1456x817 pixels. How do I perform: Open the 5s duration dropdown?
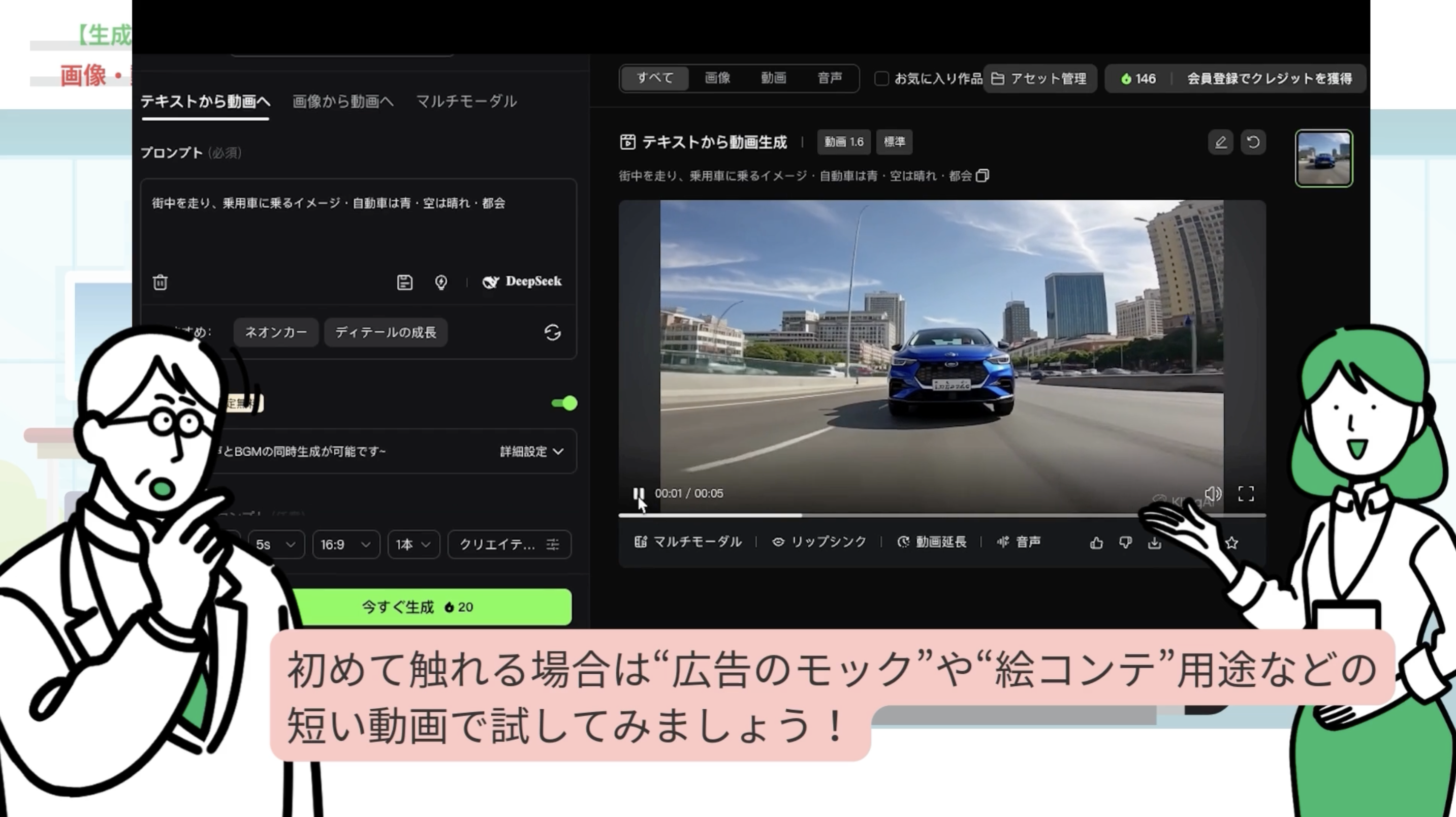click(x=276, y=545)
